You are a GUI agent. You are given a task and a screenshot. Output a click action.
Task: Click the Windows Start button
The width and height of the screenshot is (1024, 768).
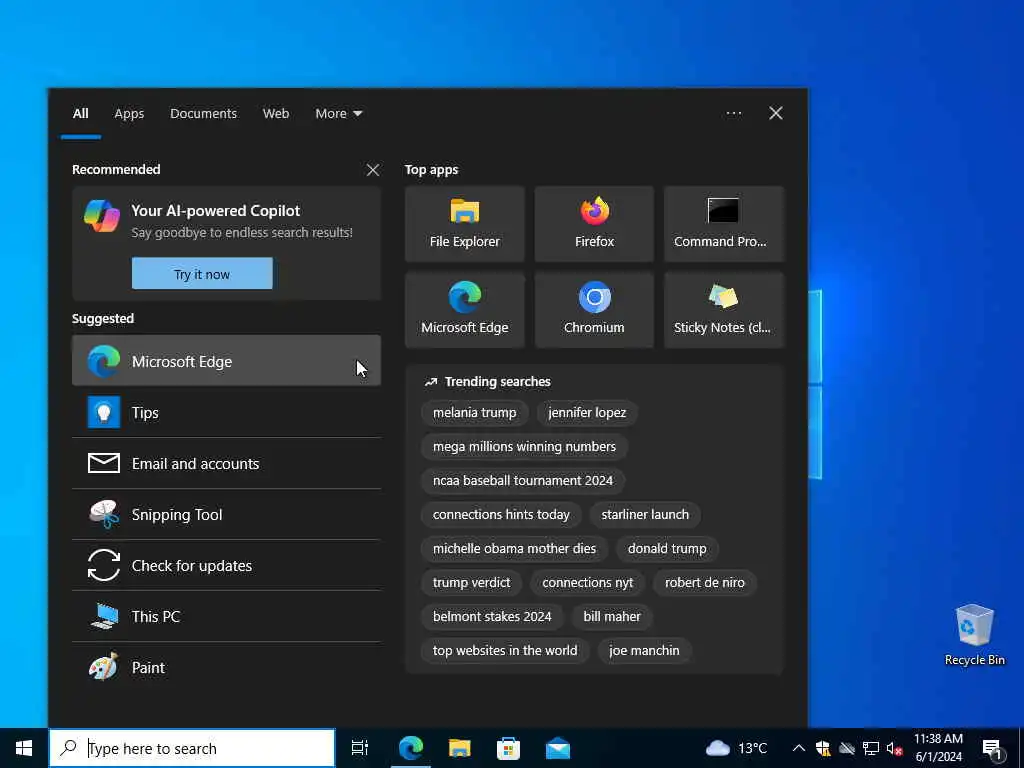pos(24,748)
